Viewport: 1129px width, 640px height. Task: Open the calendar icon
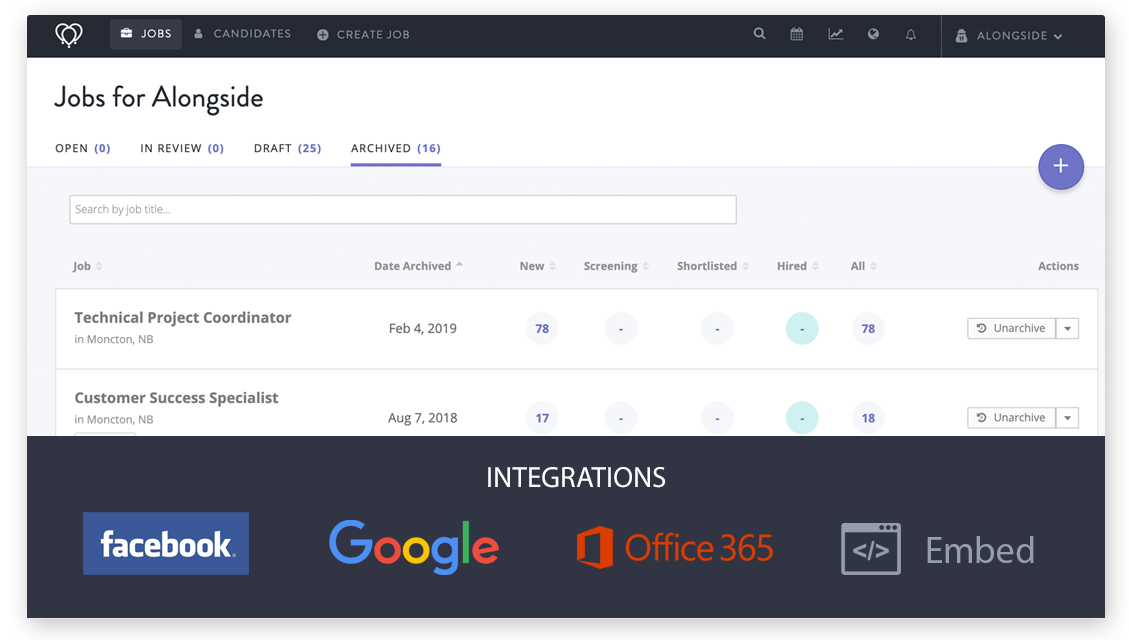click(796, 33)
